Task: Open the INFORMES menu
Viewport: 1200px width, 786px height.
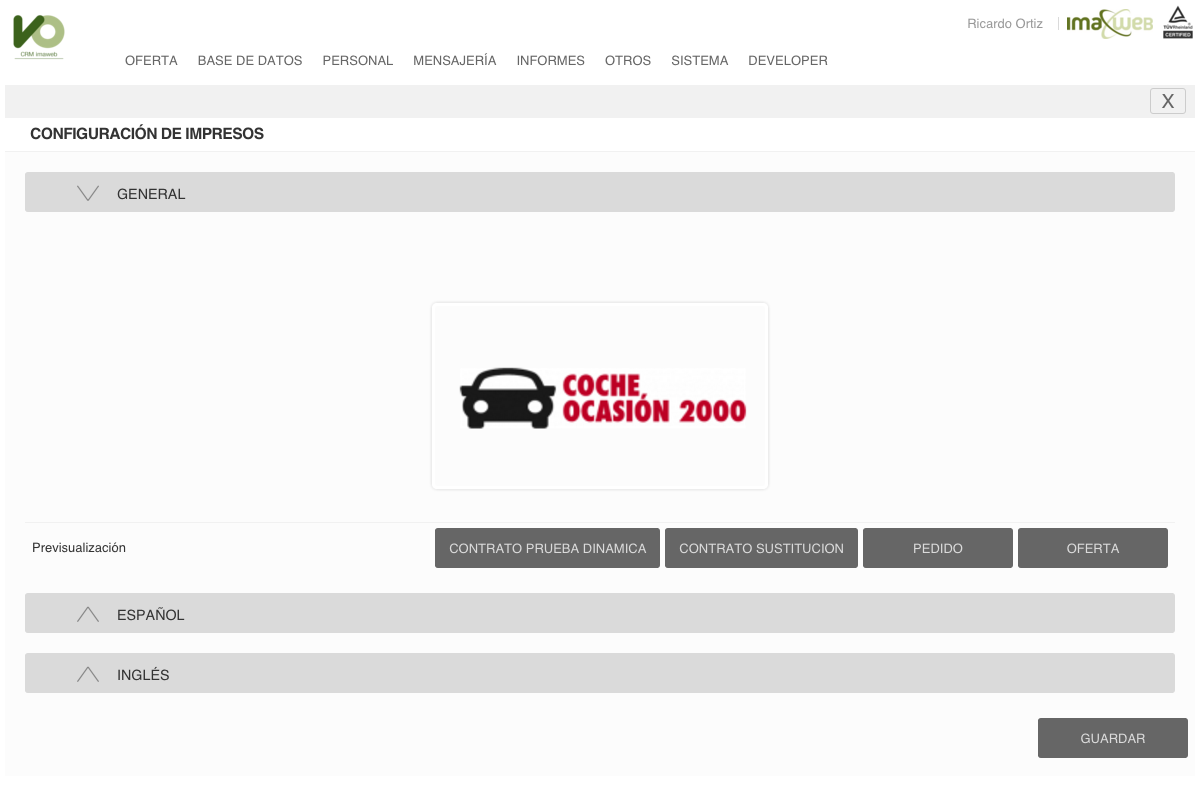Action: coord(551,60)
